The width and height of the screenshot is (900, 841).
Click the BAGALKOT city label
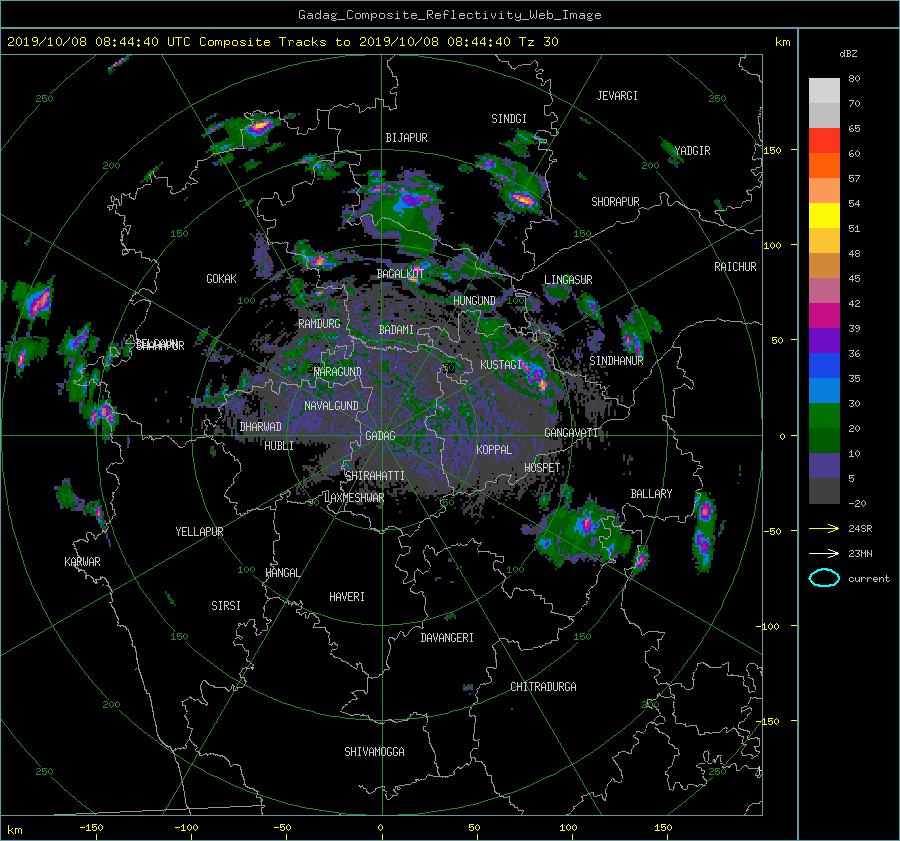pos(400,274)
